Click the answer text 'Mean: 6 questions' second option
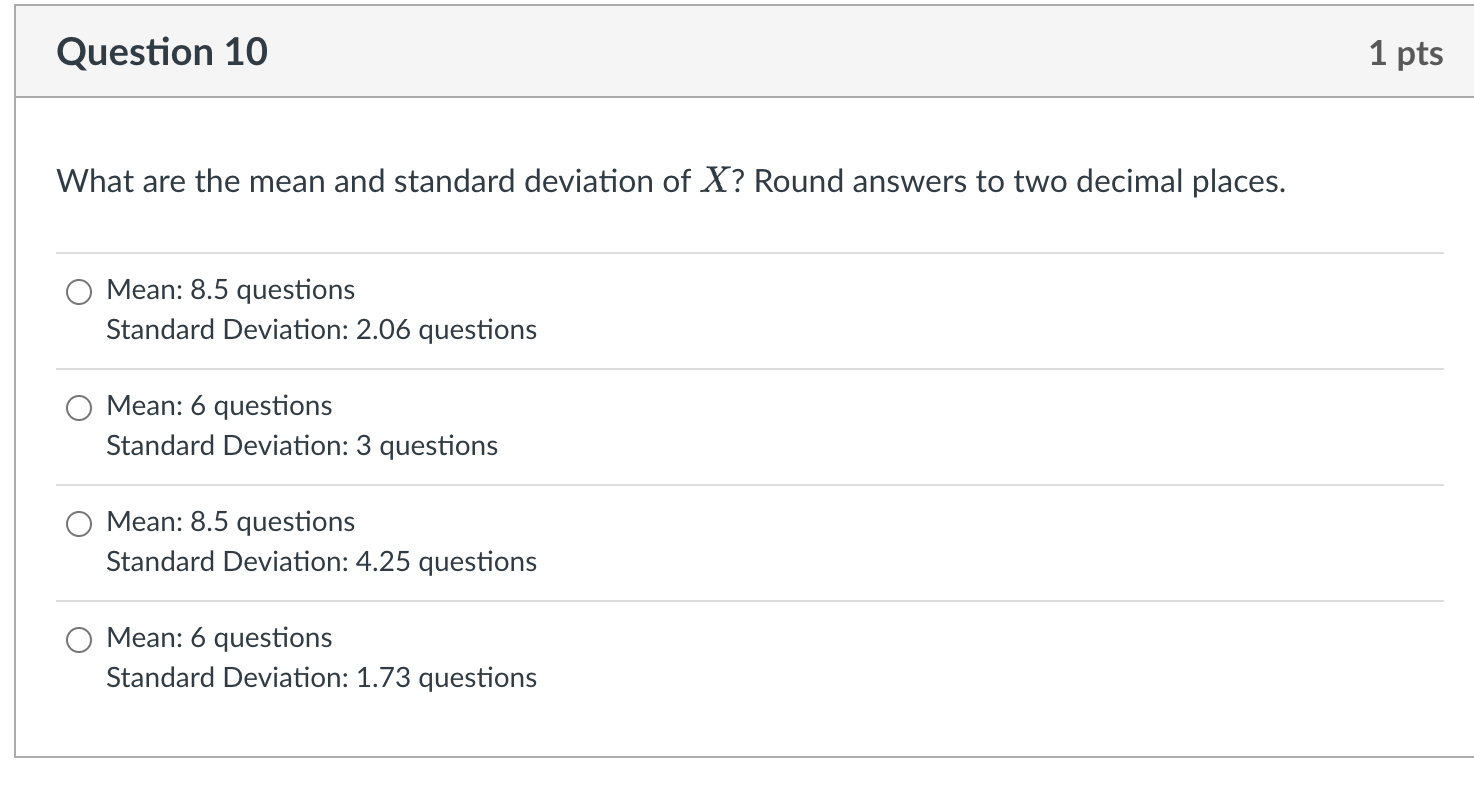 click(x=218, y=406)
